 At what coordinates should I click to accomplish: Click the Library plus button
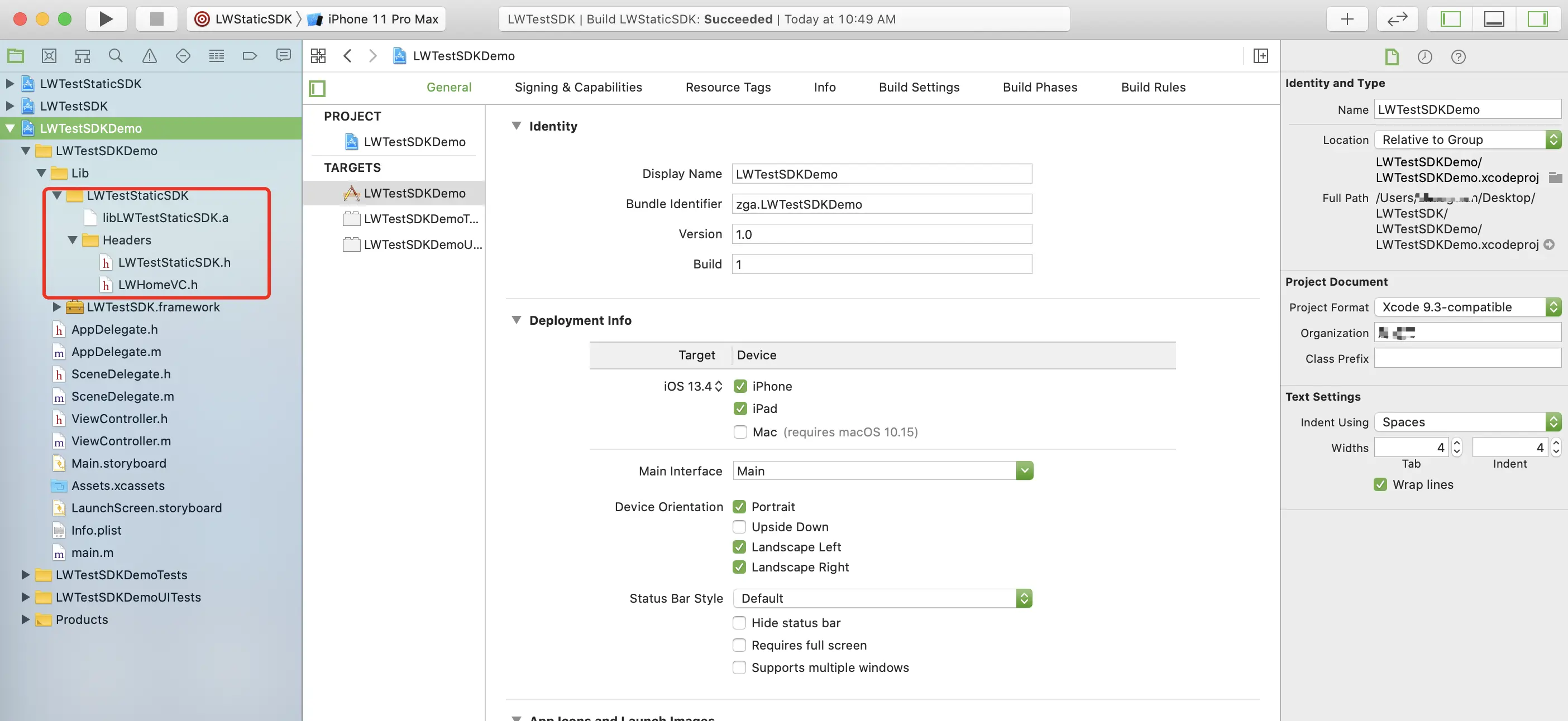[1347, 19]
